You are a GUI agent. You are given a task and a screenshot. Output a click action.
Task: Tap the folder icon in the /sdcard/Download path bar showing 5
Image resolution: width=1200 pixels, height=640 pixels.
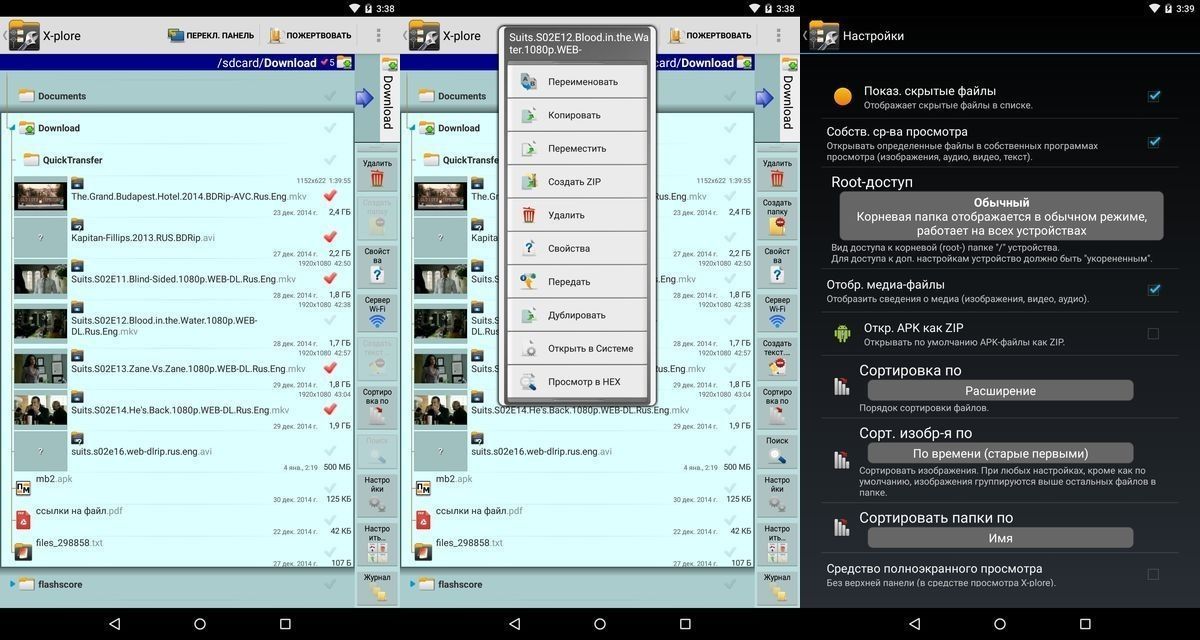pos(344,63)
